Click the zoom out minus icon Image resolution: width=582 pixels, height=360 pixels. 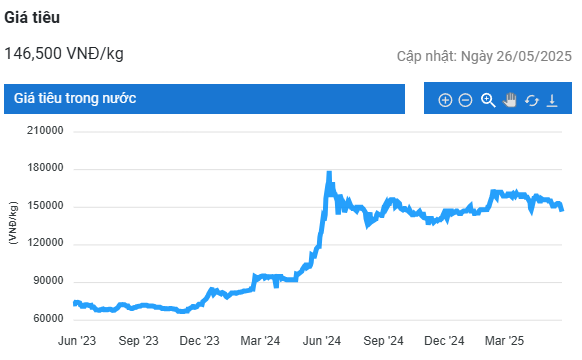465,100
